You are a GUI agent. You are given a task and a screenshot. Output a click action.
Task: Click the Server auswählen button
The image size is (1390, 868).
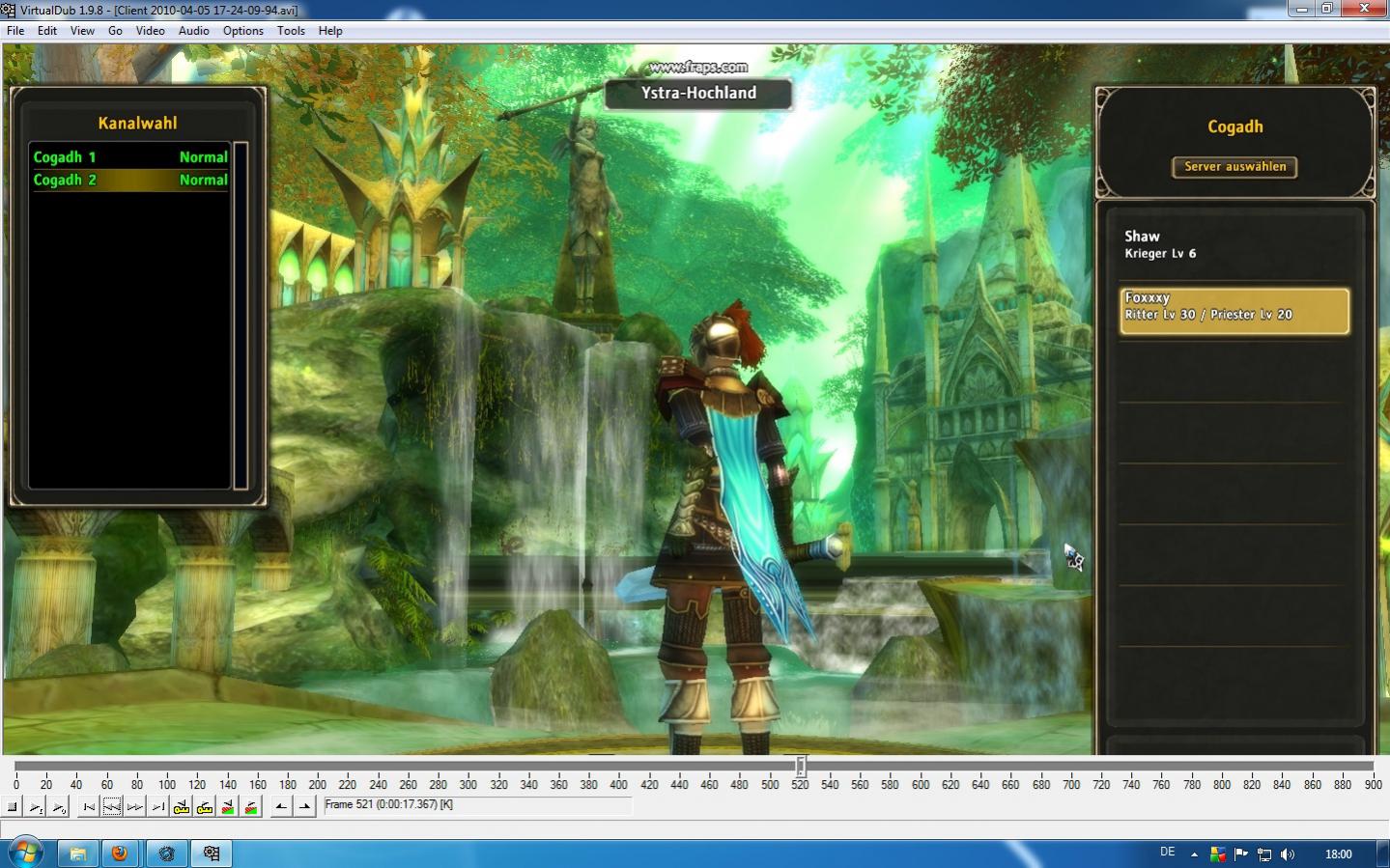[x=1234, y=167]
